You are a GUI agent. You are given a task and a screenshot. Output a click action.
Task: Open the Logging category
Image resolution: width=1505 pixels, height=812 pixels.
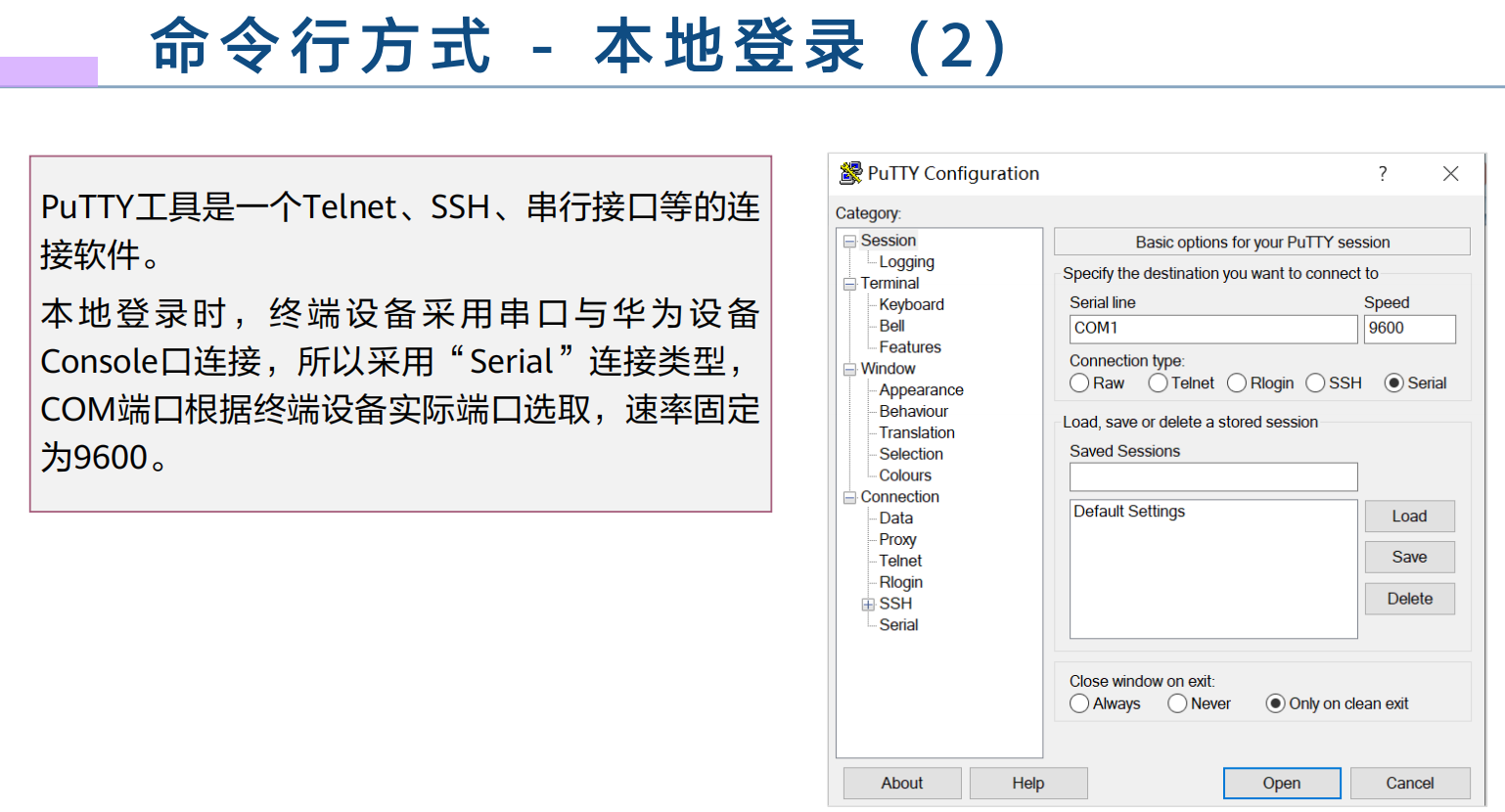(x=906, y=262)
